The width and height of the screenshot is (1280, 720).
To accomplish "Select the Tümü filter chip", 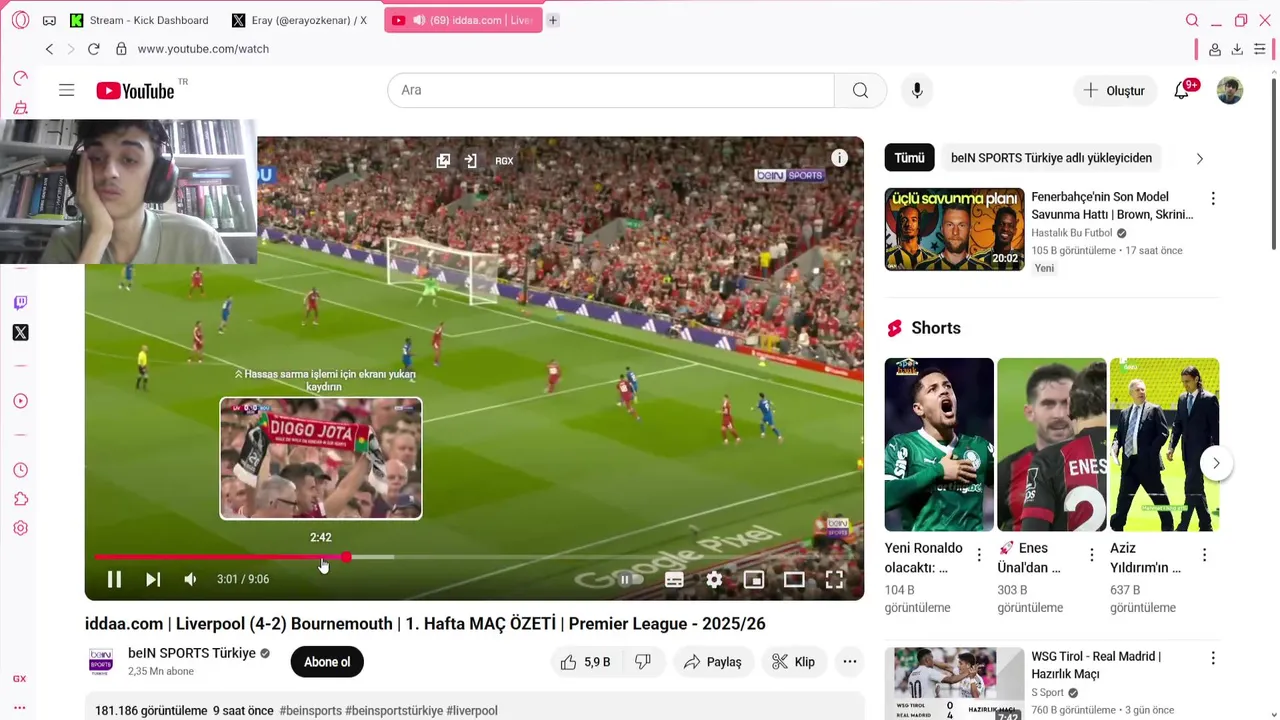I will [909, 158].
